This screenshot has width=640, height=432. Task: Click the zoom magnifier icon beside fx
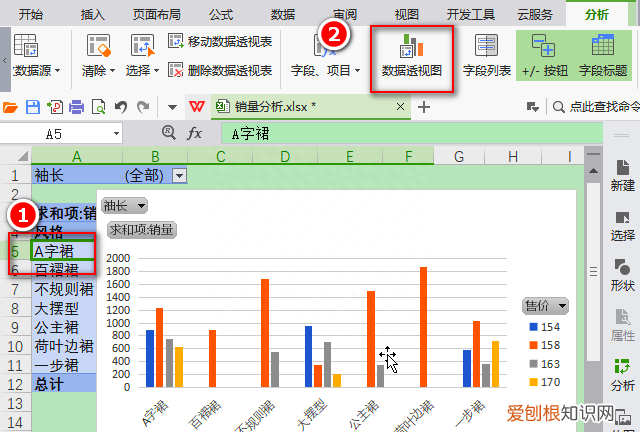click(x=169, y=133)
